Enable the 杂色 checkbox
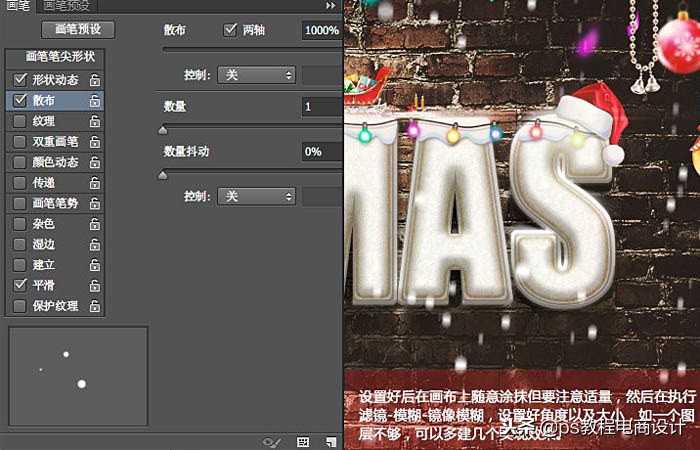The width and height of the screenshot is (700, 450). click(20, 224)
